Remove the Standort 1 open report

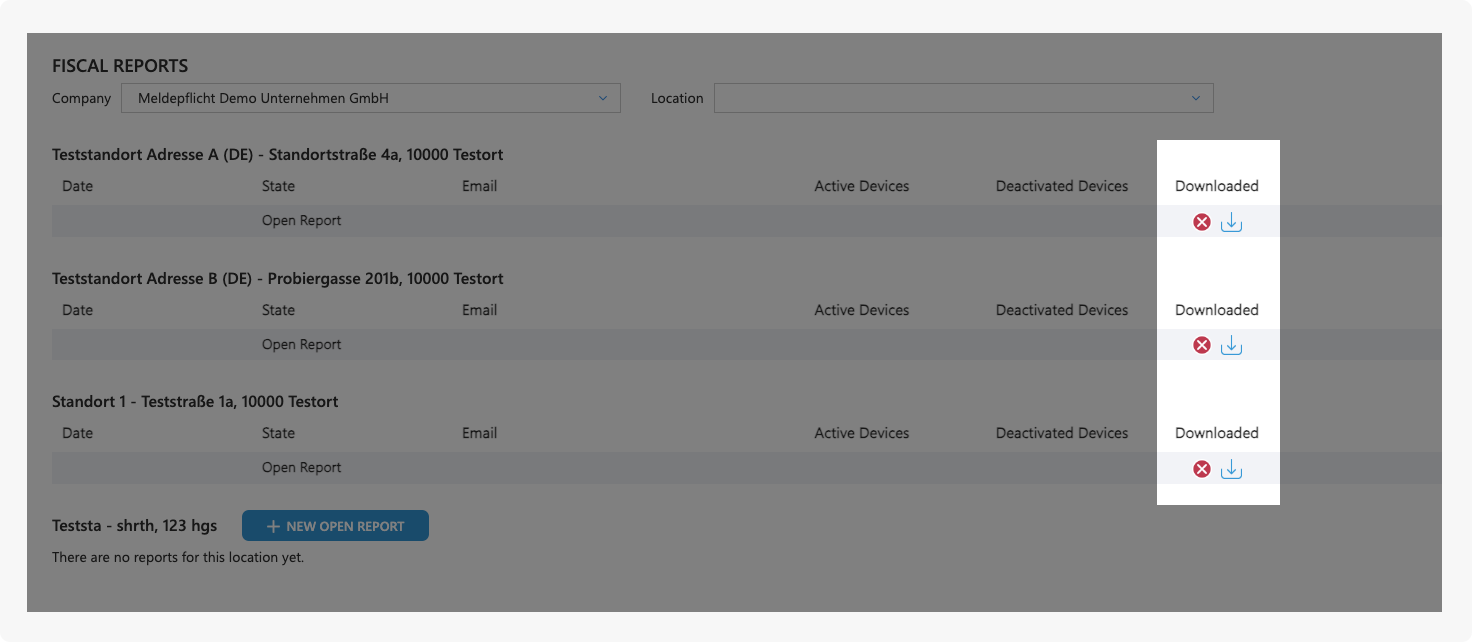[1201, 468]
